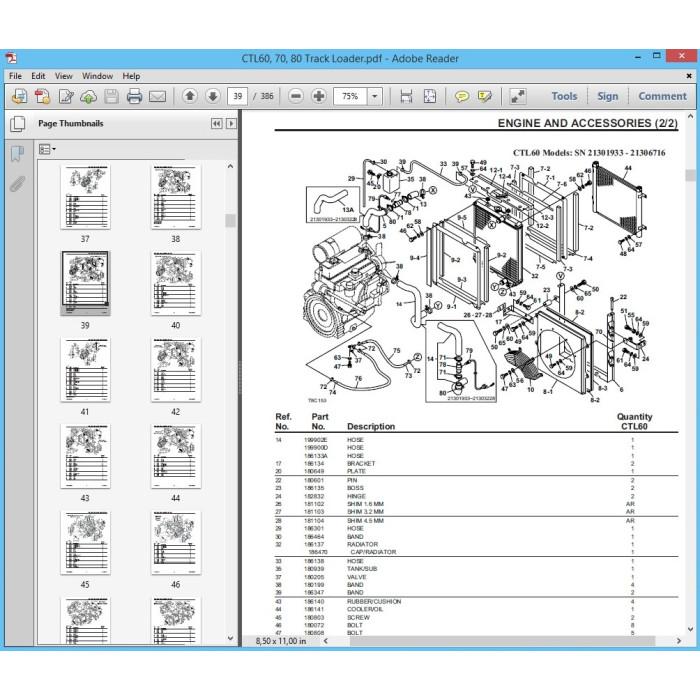Image resolution: width=700 pixels, height=700 pixels.
Task: Click the thumbnails panel scrollbar thumb
Action: (230, 221)
